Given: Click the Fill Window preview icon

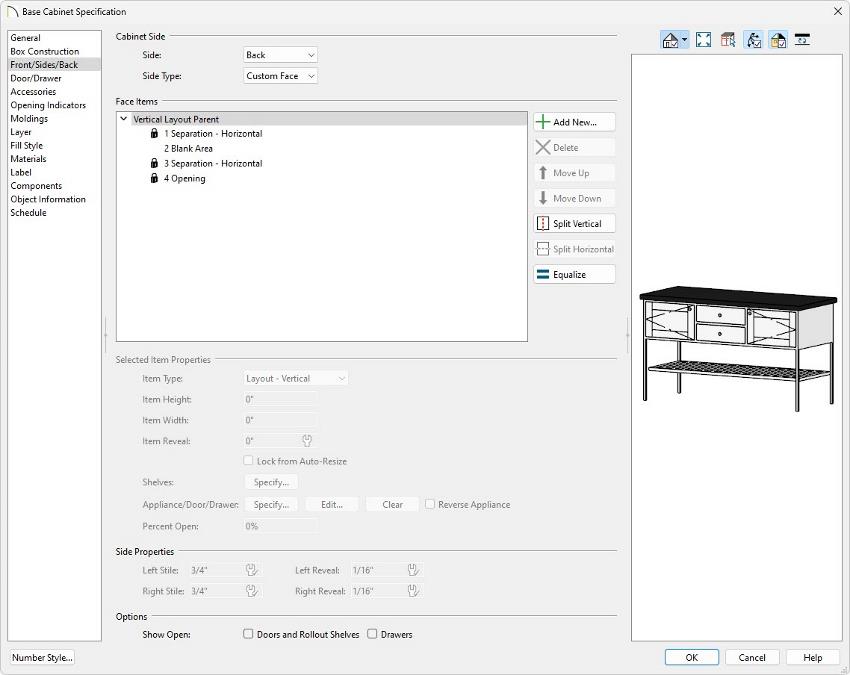Looking at the screenshot, I should tap(703, 40).
